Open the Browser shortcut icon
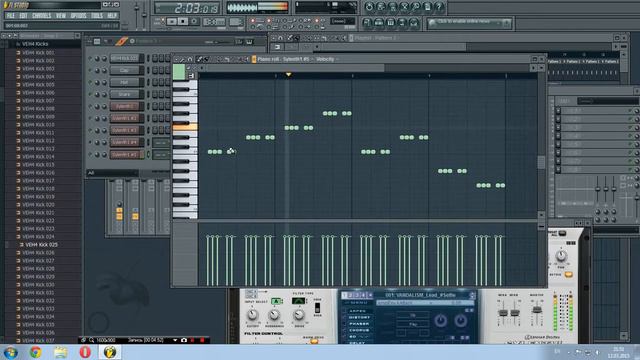The height and width of the screenshot is (360, 640). pyautogui.click(x=402, y=22)
